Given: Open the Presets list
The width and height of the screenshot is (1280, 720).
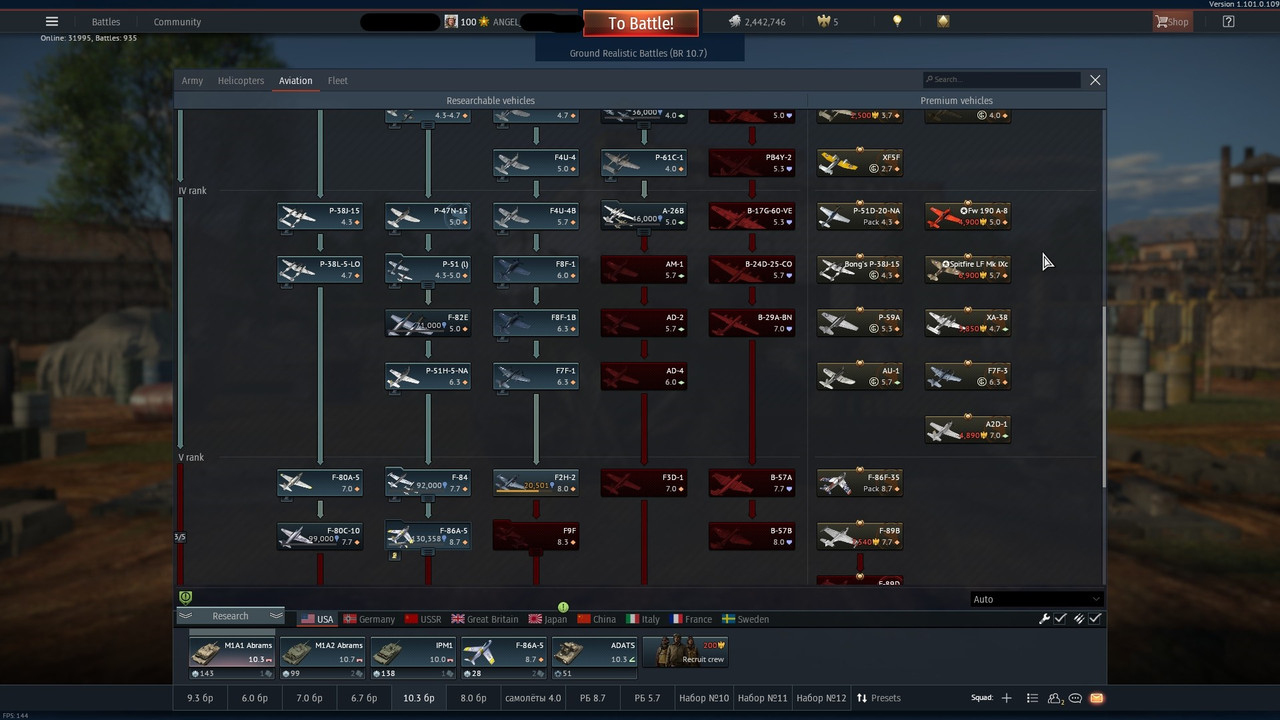Looking at the screenshot, I should (879, 698).
